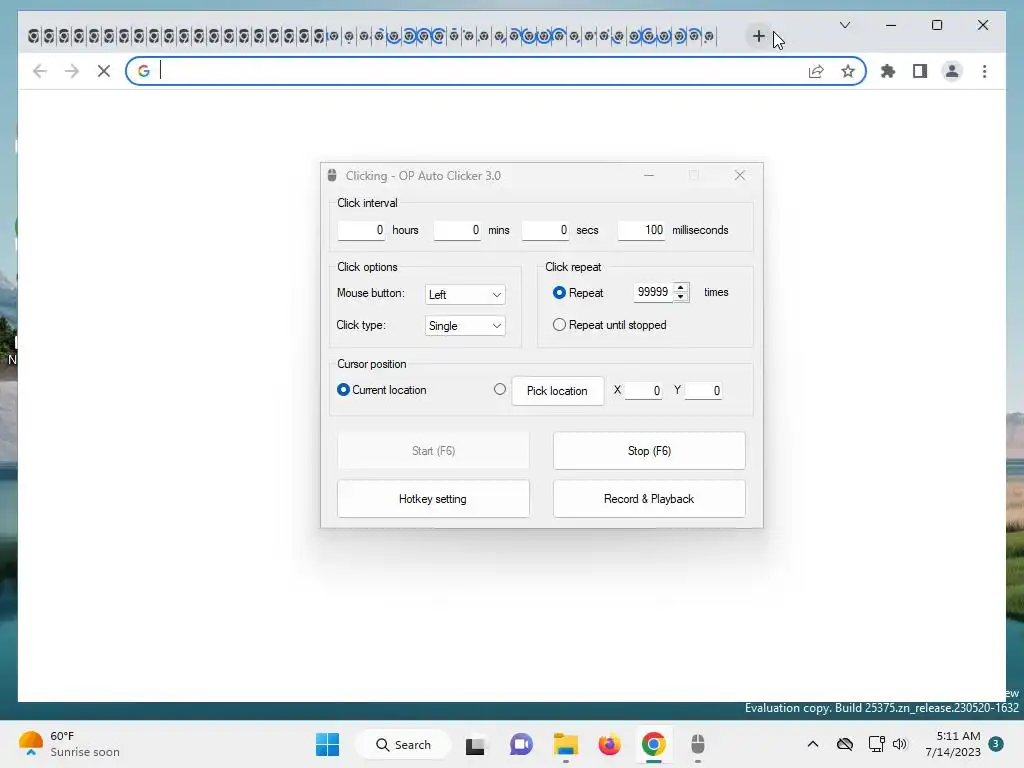Open Task View from taskbar
Viewport: 1024px width, 768px height.
pyautogui.click(x=475, y=744)
